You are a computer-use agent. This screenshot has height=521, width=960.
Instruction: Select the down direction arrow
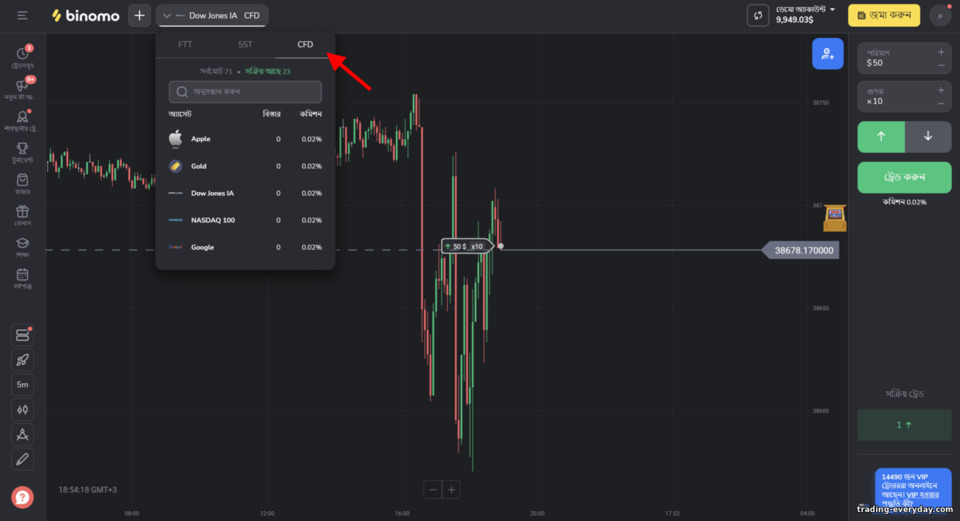(928, 137)
